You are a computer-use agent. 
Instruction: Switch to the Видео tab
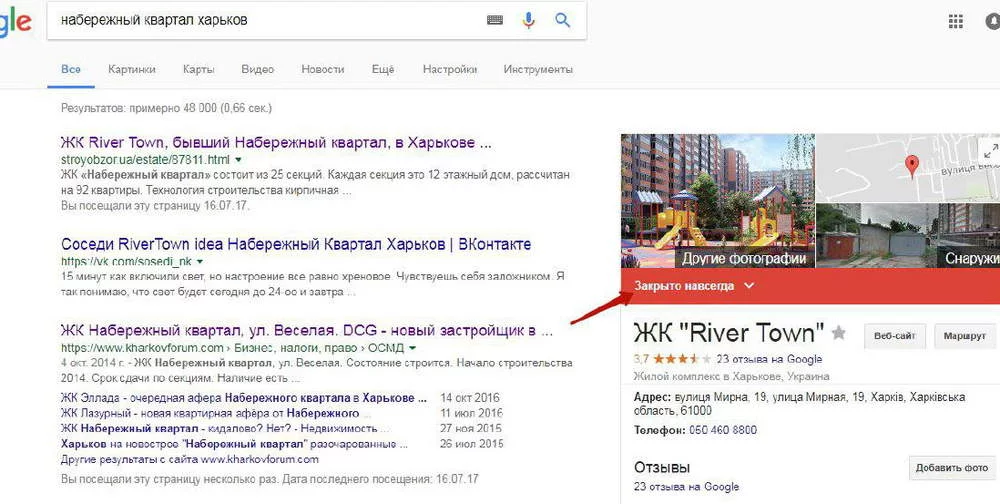click(258, 69)
